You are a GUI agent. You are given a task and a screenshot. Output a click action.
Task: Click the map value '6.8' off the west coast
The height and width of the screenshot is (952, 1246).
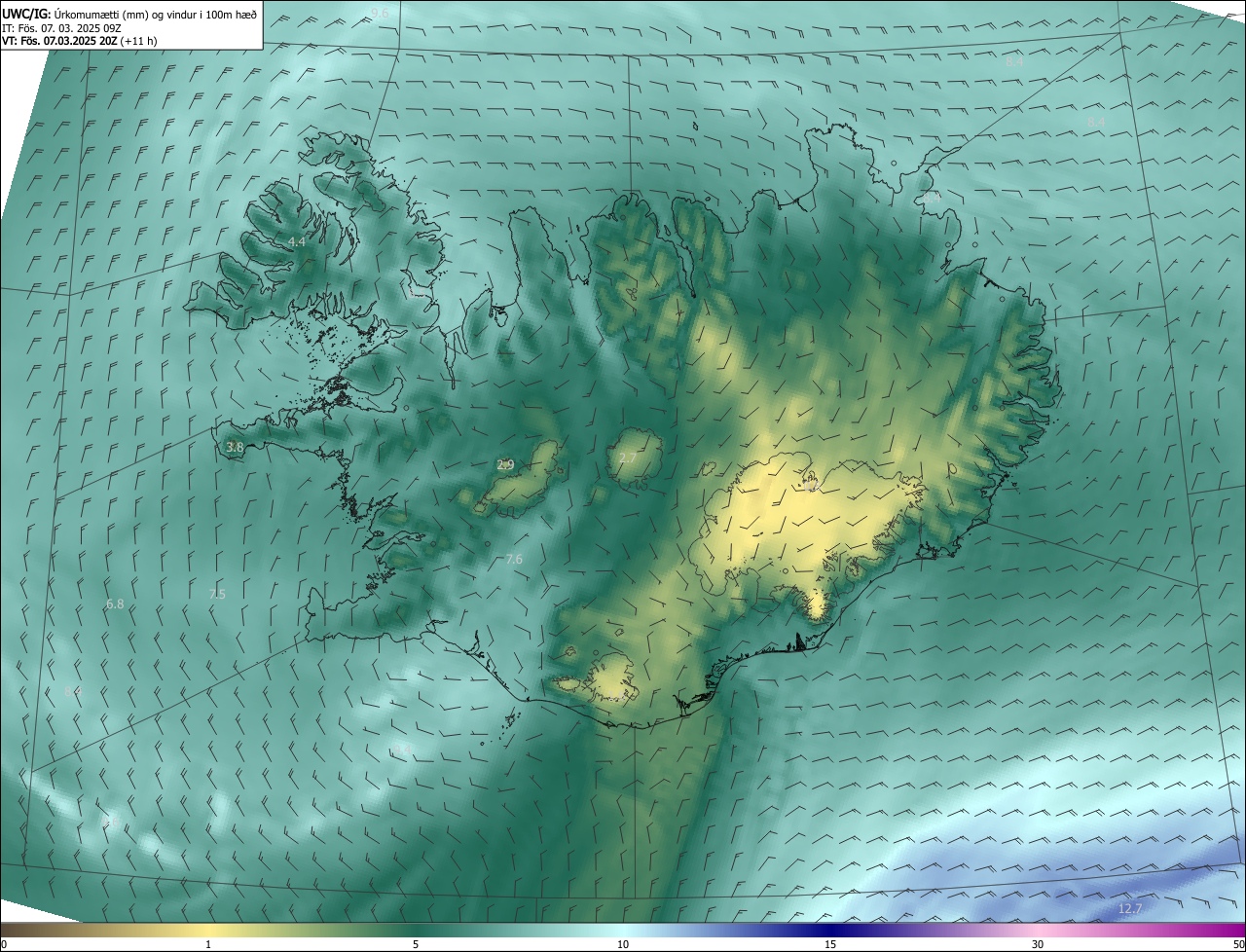click(115, 604)
